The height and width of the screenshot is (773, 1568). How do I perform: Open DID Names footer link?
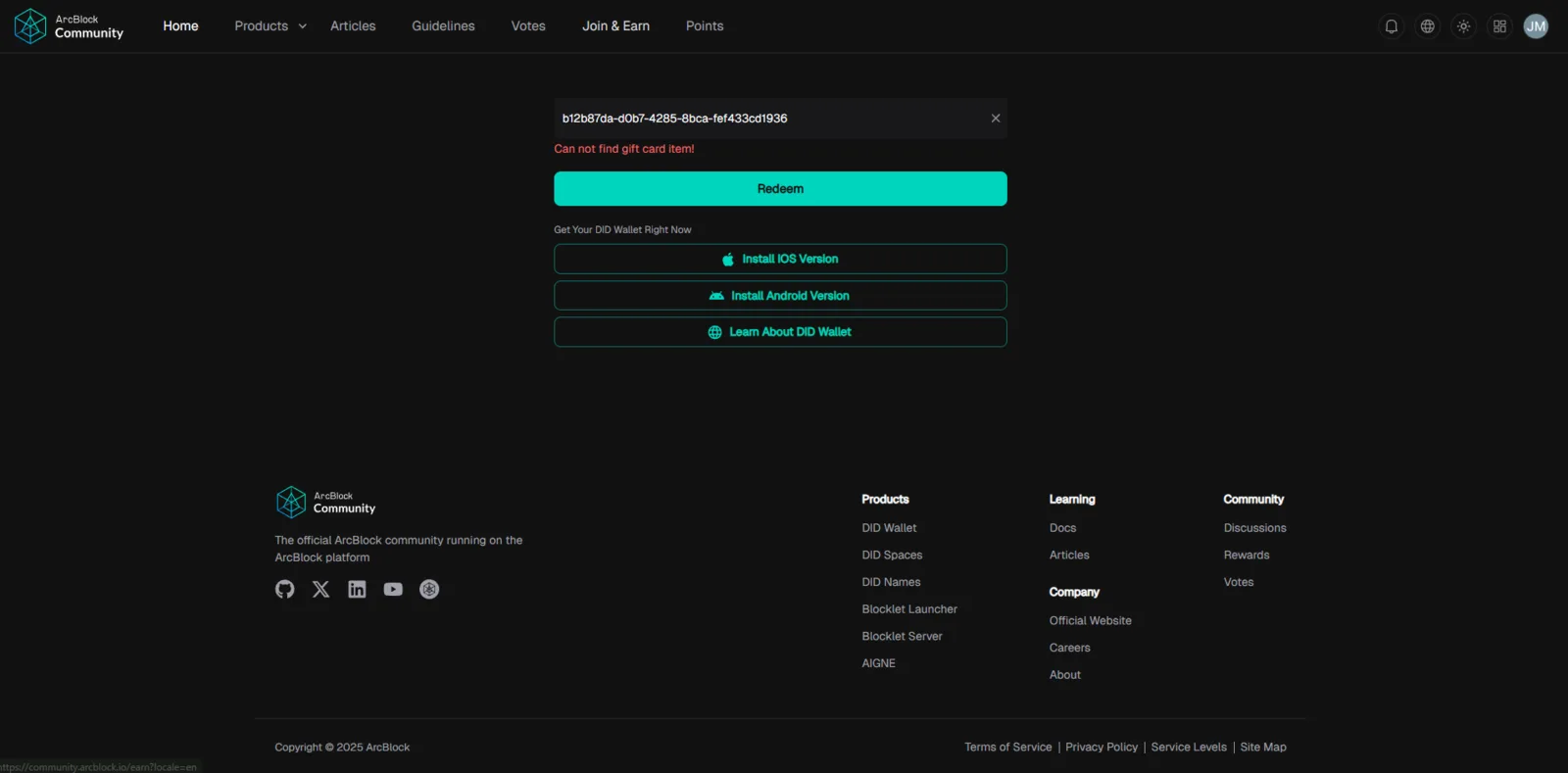[891, 582]
